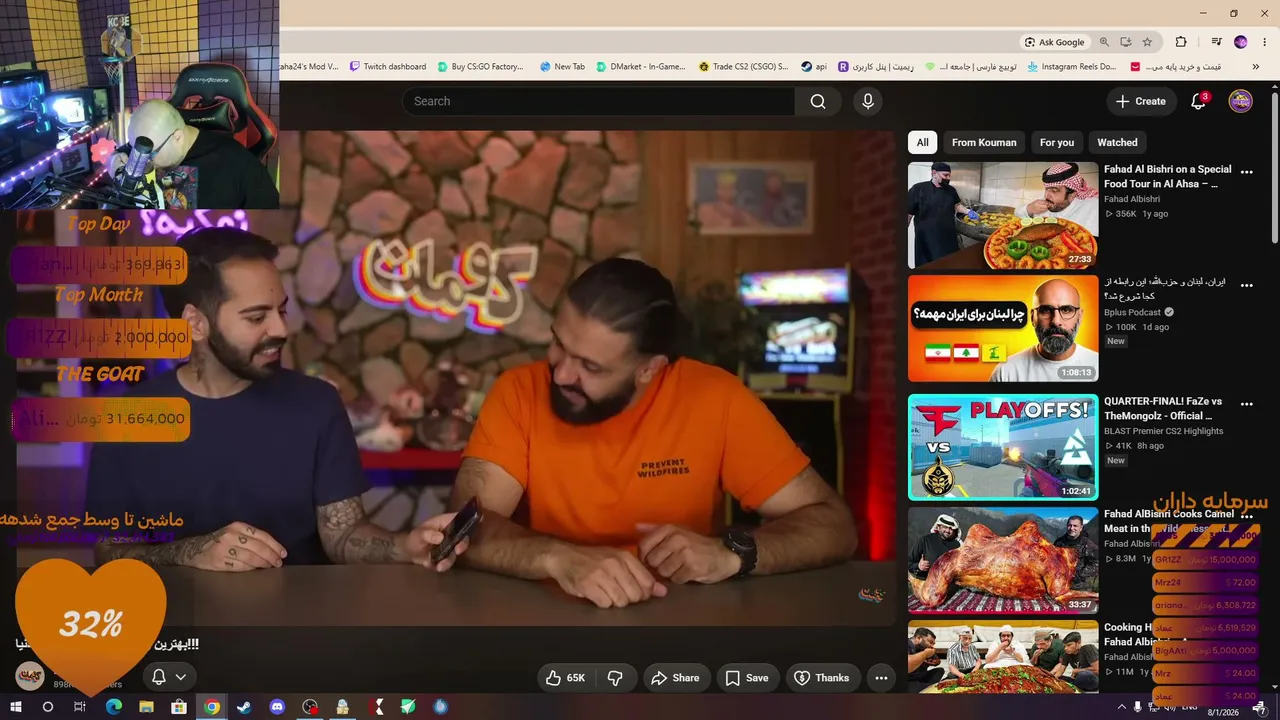Select the All filter chip

923,142
